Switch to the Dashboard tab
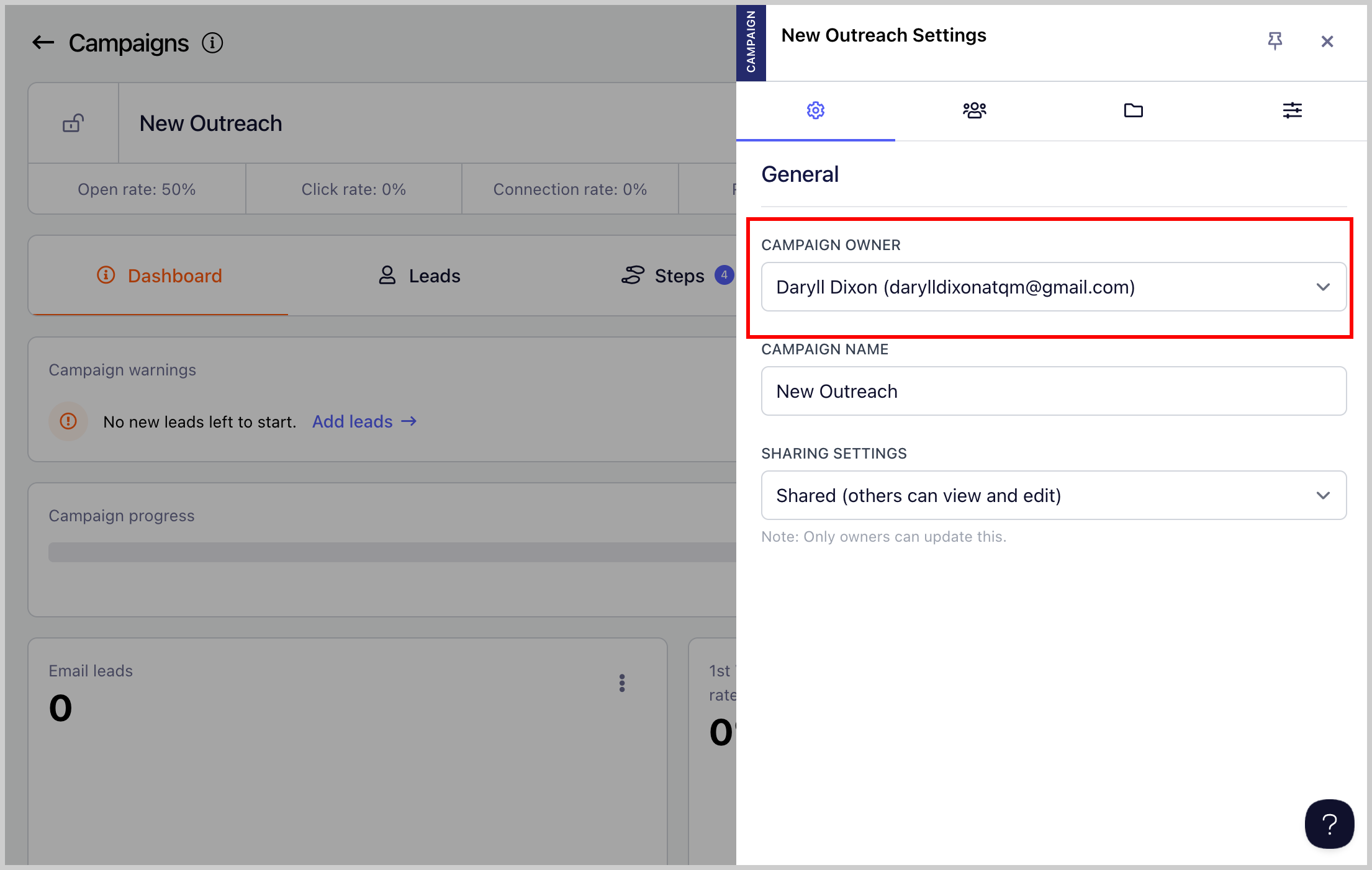The height and width of the screenshot is (870, 1372). tap(159, 276)
